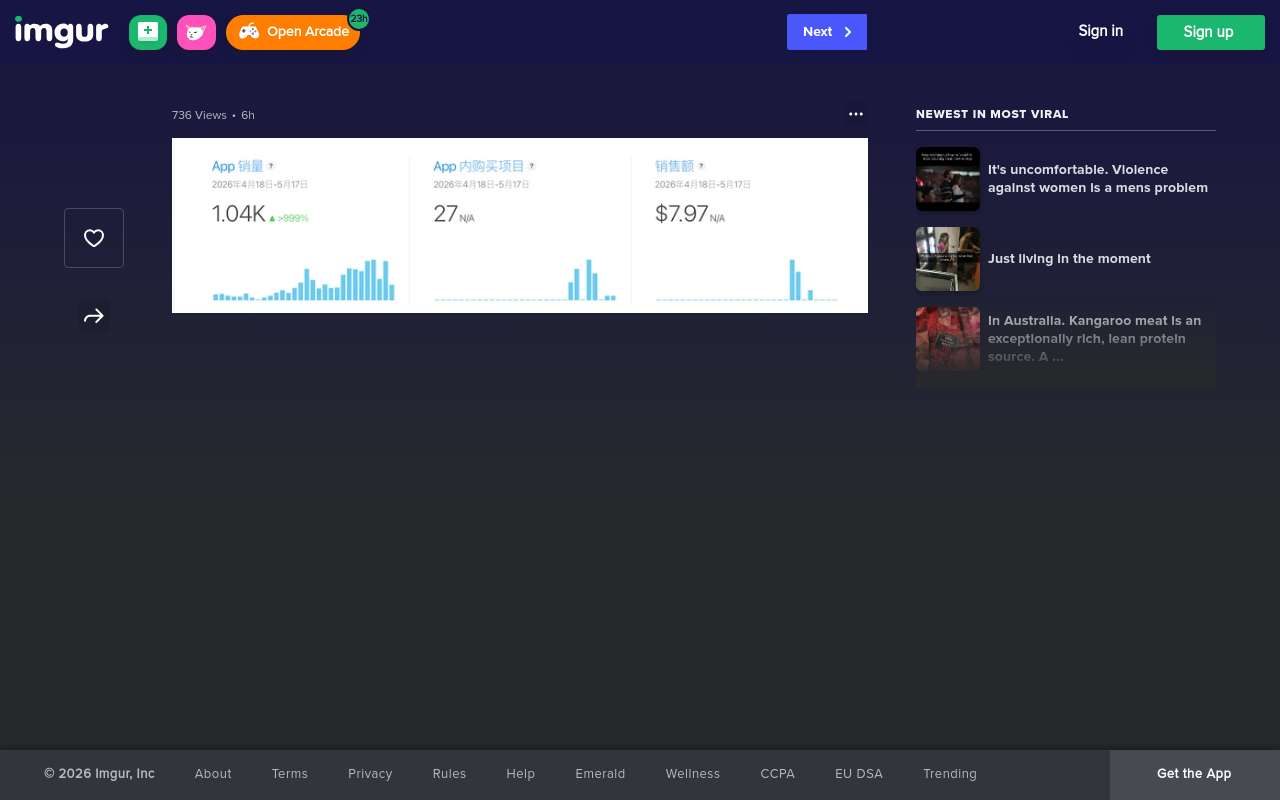Screen dimensions: 1280x800
Task: Open thumbnail for Violence against women post
Action: pos(948,179)
